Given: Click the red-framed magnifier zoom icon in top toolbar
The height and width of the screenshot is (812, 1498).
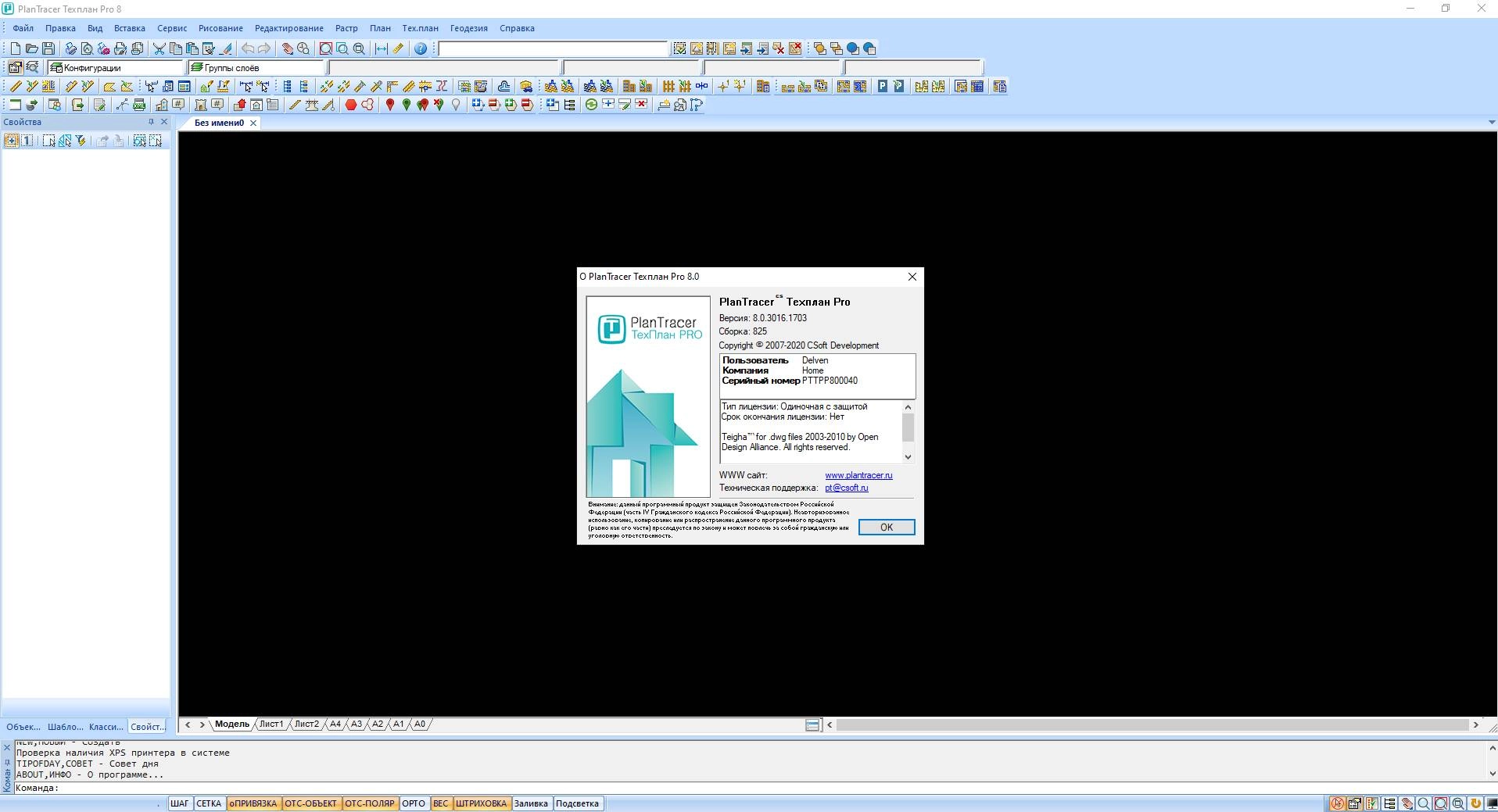Looking at the screenshot, I should click(x=326, y=48).
